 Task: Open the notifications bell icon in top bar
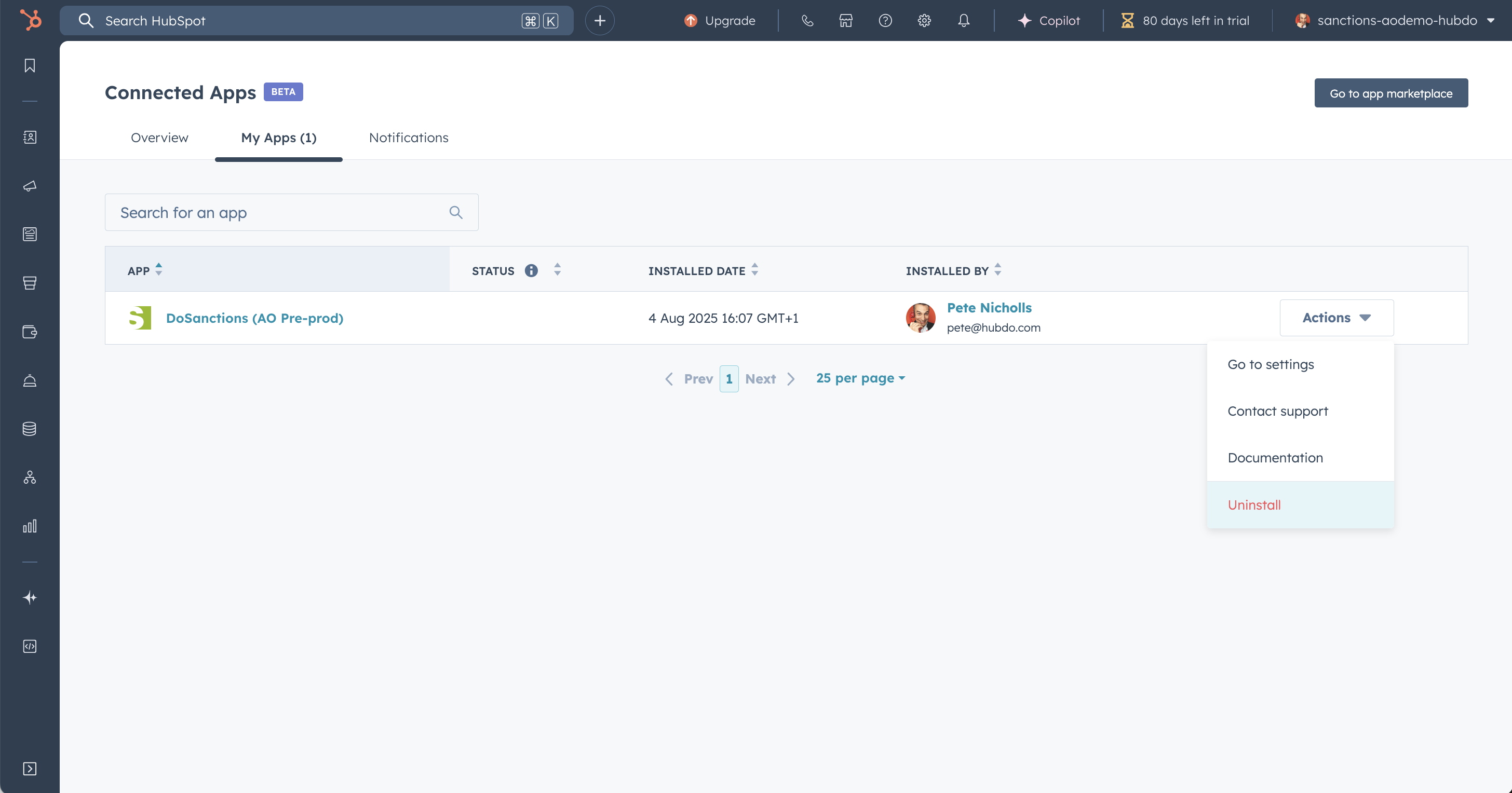click(x=964, y=21)
